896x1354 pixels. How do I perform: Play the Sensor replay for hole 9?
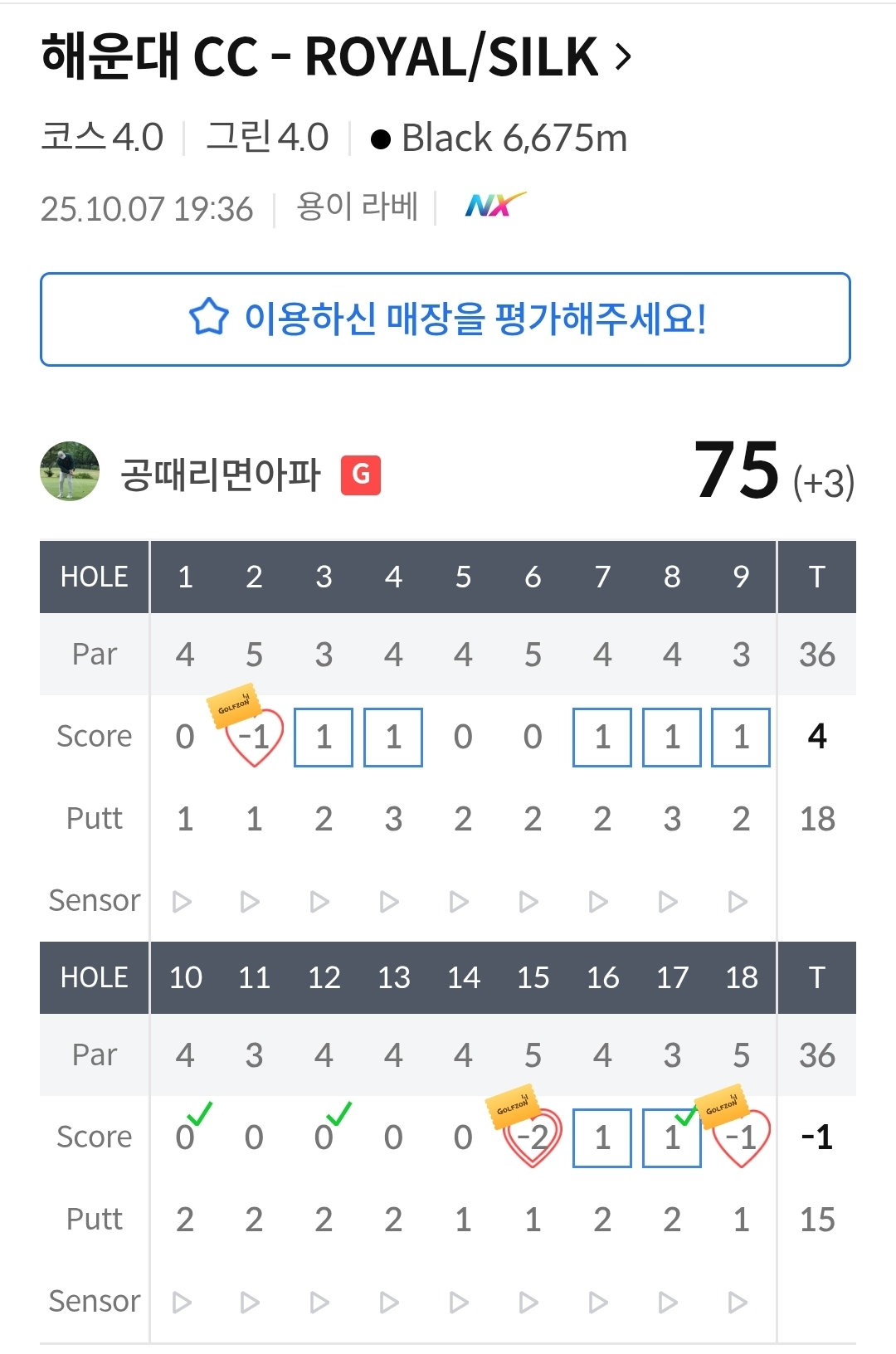click(738, 902)
